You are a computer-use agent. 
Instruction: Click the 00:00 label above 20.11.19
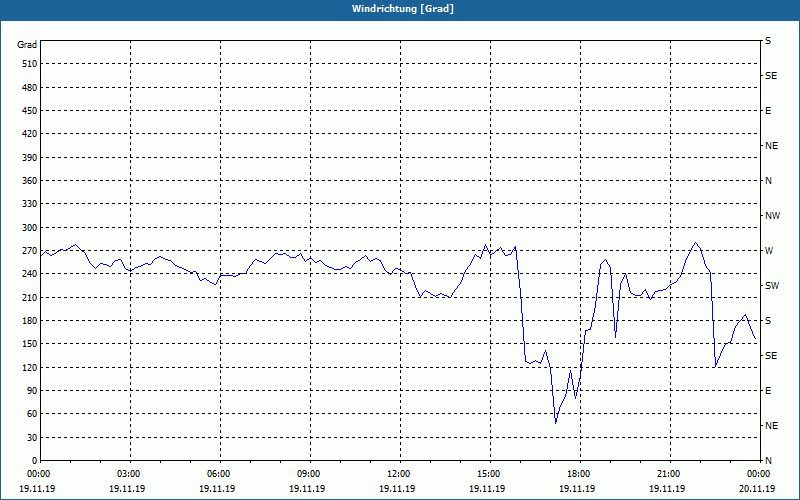[760, 474]
